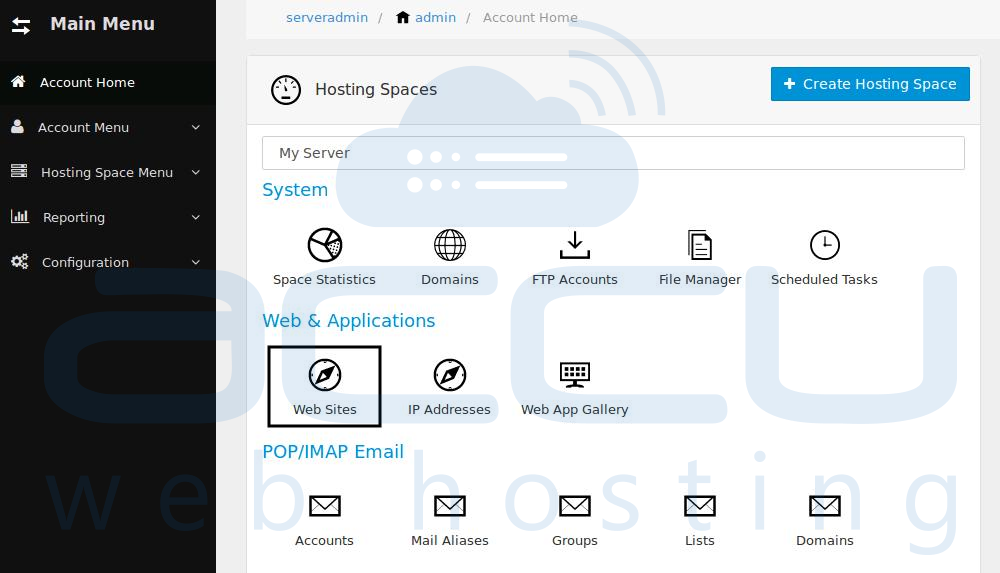This screenshot has height=573, width=1000.
Task: Click the FTP Accounts label
Action: [575, 279]
